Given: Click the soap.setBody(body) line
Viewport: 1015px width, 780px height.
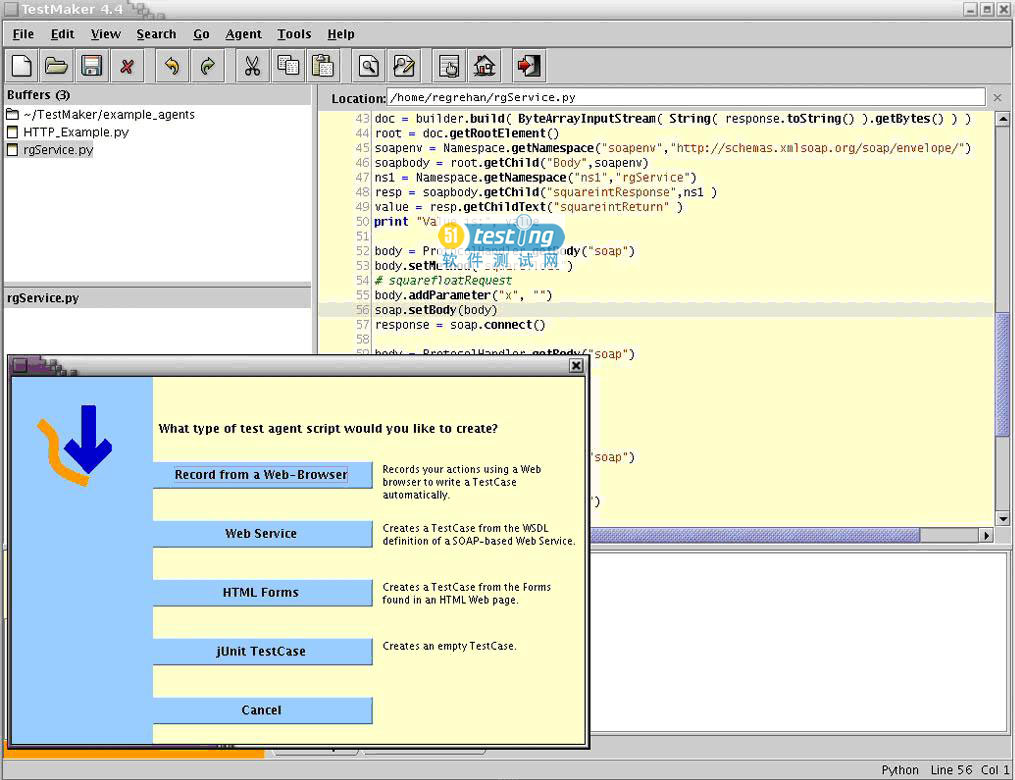Looking at the screenshot, I should pos(436,310).
